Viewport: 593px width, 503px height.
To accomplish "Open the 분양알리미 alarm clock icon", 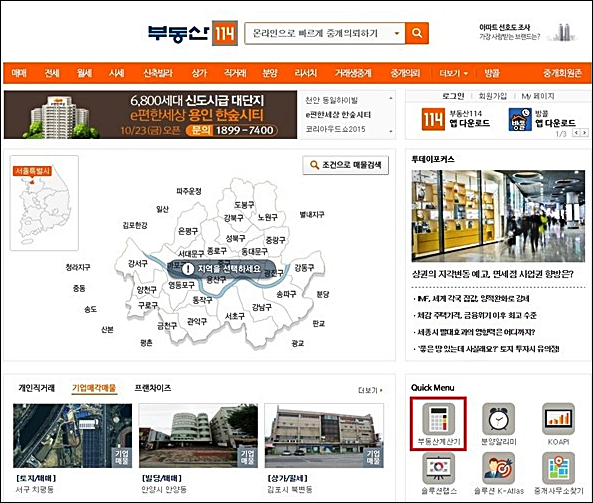I will coord(498,419).
